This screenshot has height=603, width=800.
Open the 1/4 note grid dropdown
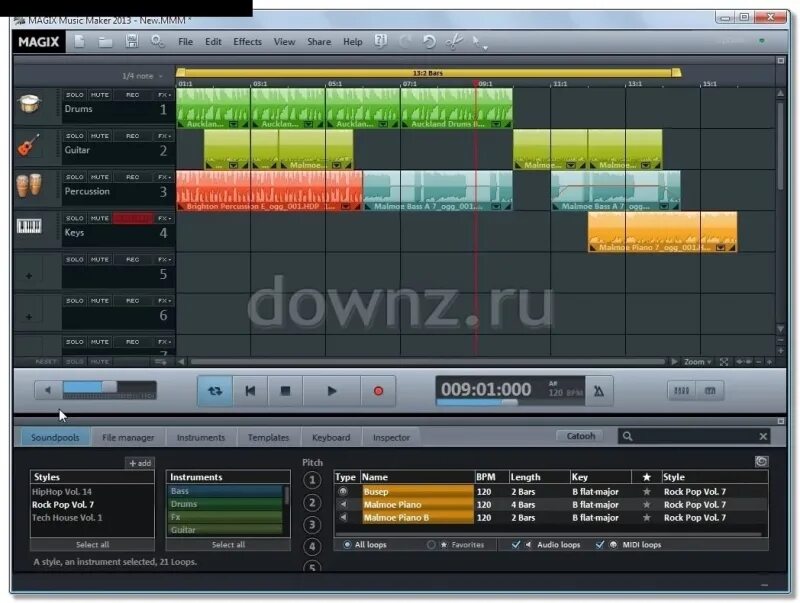pos(142,76)
